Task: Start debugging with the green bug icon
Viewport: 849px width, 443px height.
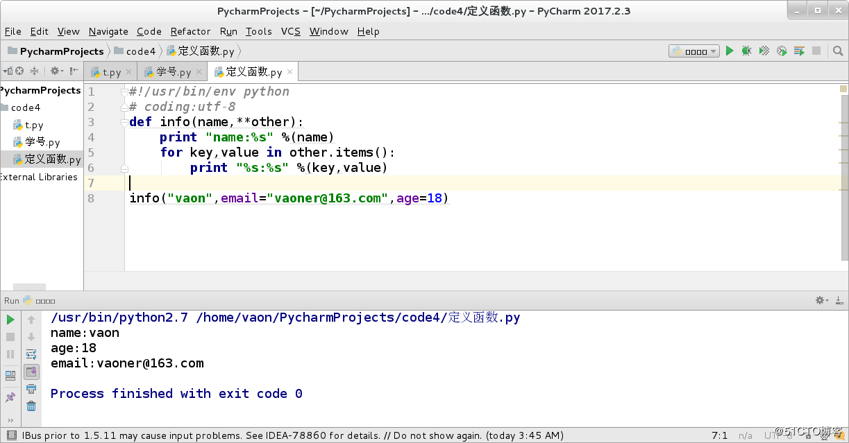Action: tap(747, 51)
